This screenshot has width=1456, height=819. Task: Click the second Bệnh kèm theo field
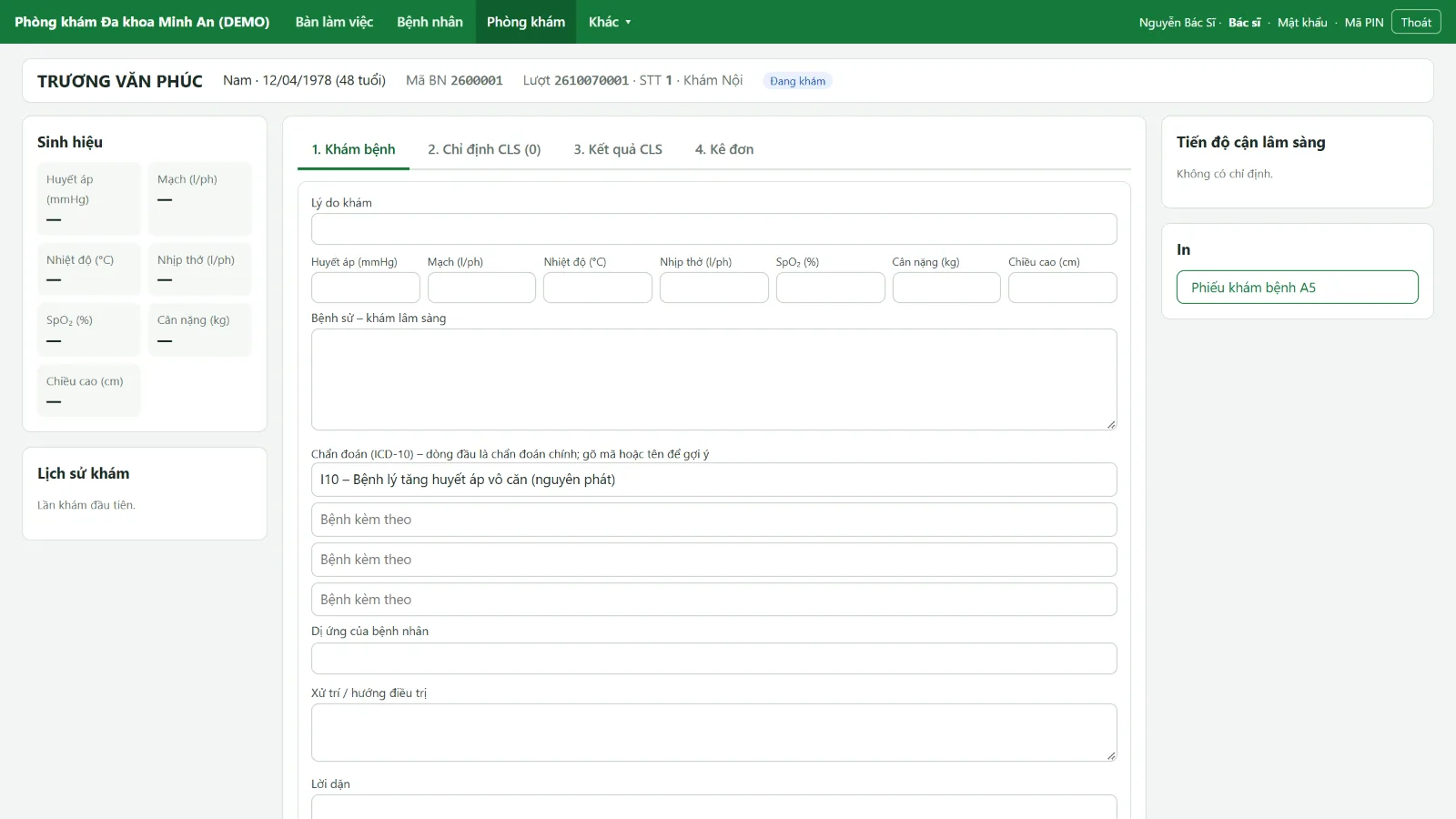714,560
